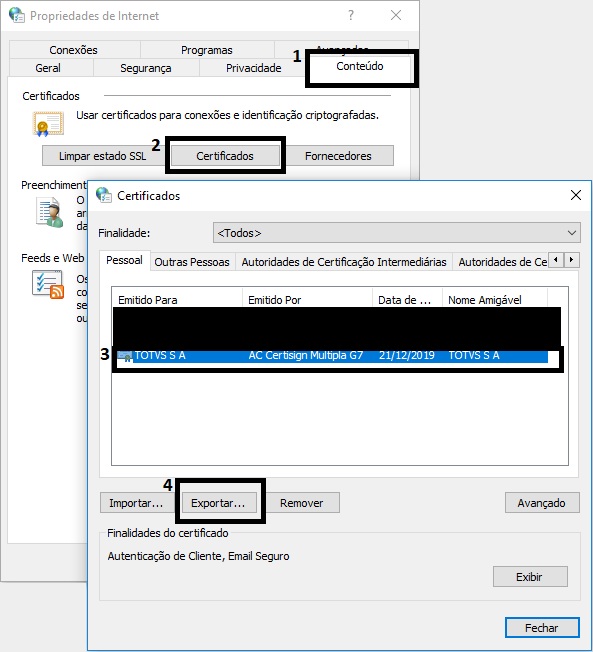Click the certificate ribbon icon under Certificados
The width and height of the screenshot is (593, 652).
click(x=48, y=123)
